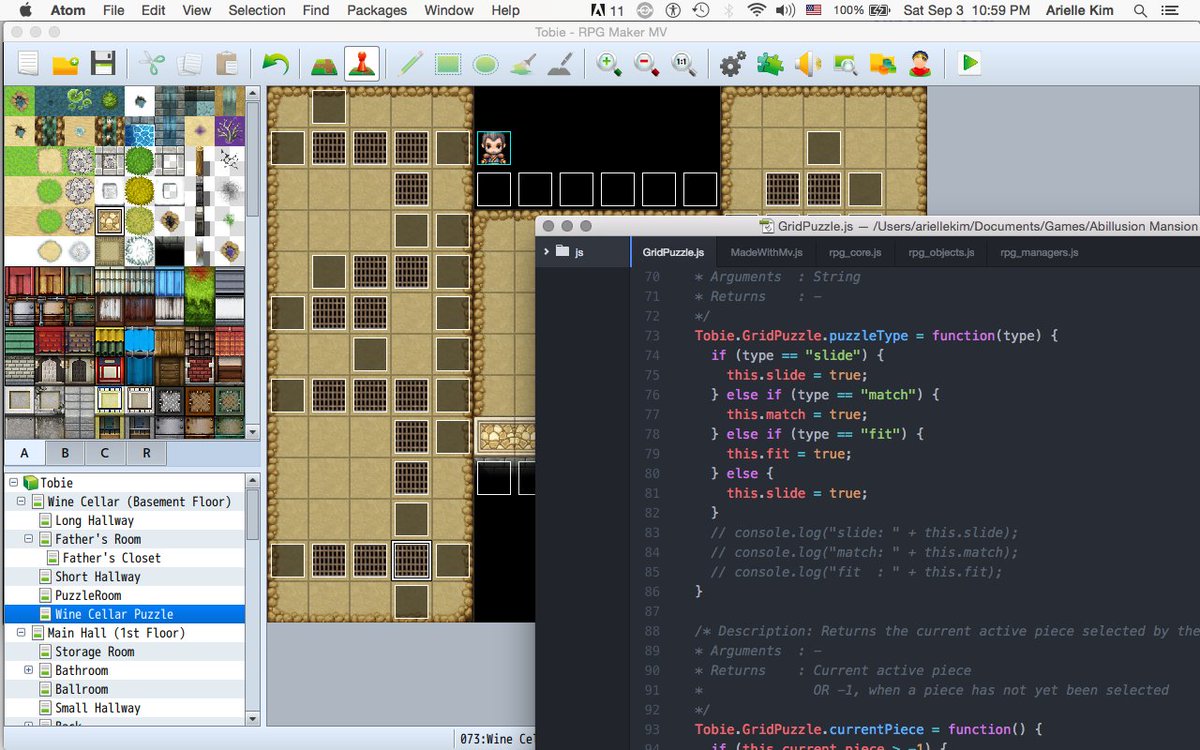The image size is (1200, 750).
Task: Collapse the Tobie project root node
Action: (12, 482)
